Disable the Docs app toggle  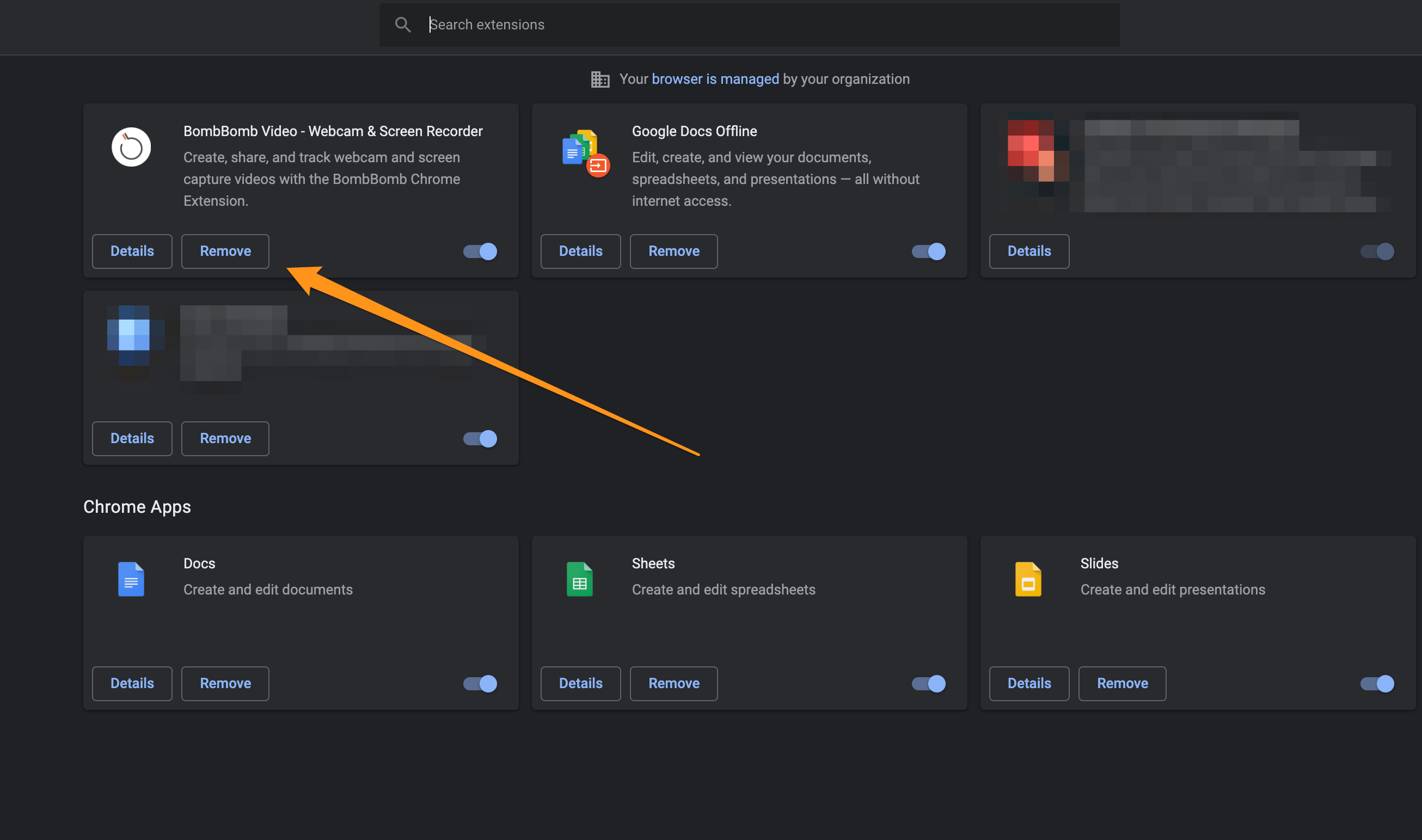[480, 684]
